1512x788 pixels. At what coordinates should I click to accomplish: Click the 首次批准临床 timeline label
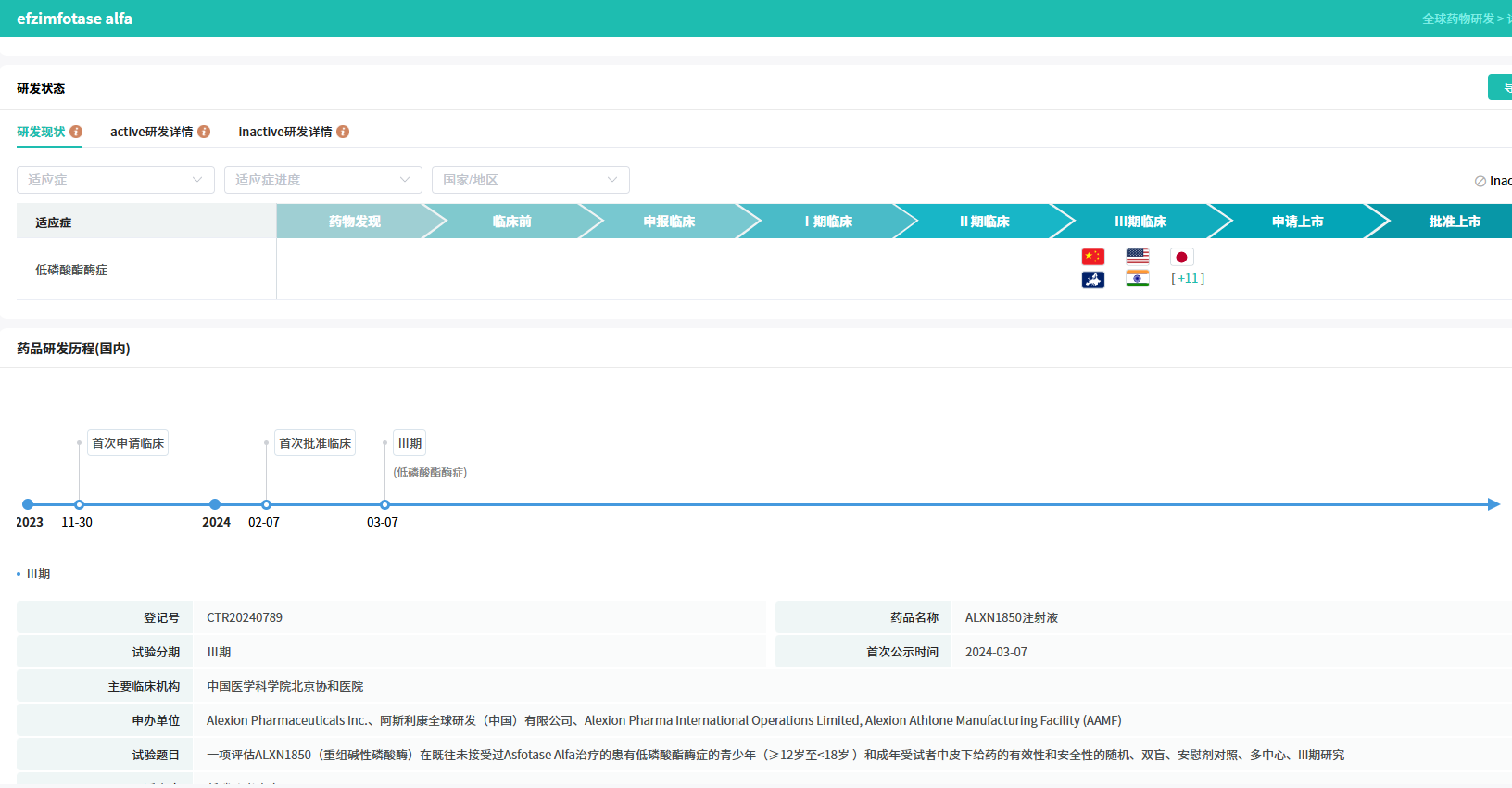(315, 443)
